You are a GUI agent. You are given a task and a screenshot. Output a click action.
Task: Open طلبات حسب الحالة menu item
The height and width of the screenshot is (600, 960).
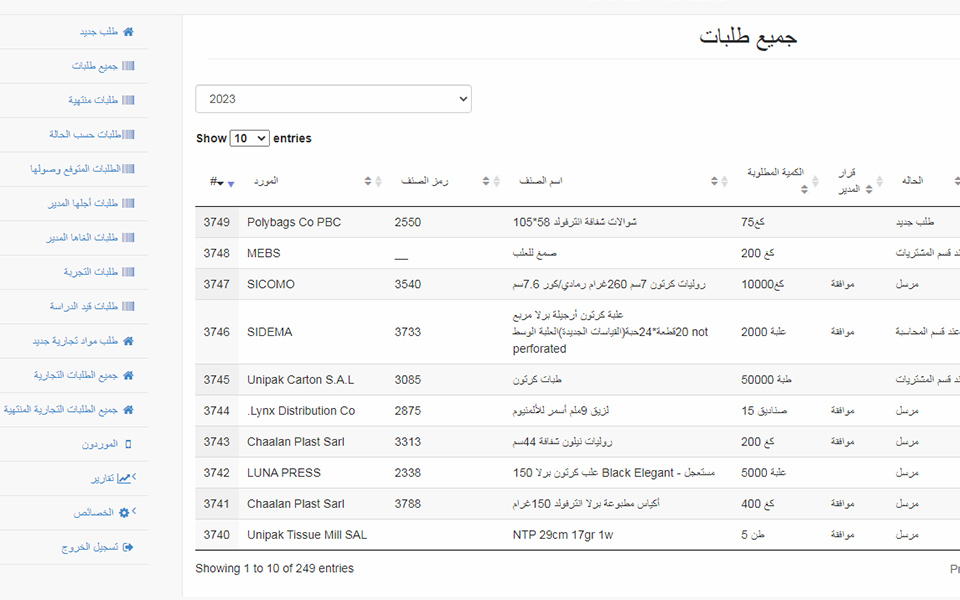coord(85,134)
